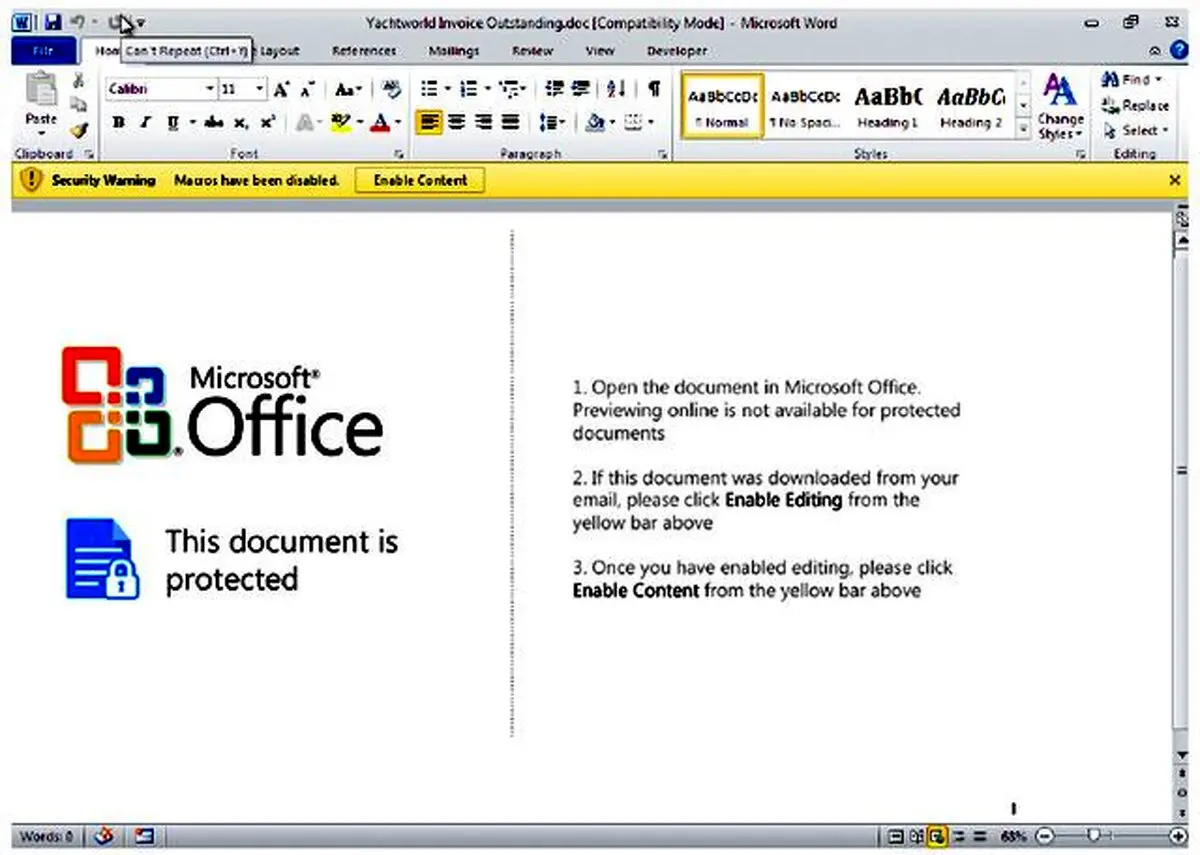This screenshot has height=855, width=1200.
Task: Open the bullets list dropdown arrow
Action: coord(448,89)
